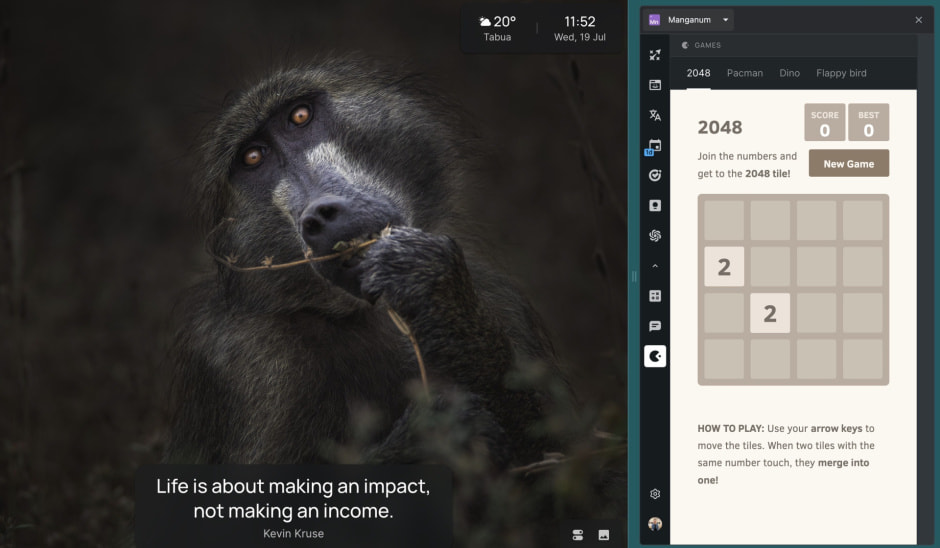The height and width of the screenshot is (548, 940).
Task: Select the Pacman-shaped games sidebar icon
Action: pos(655,356)
